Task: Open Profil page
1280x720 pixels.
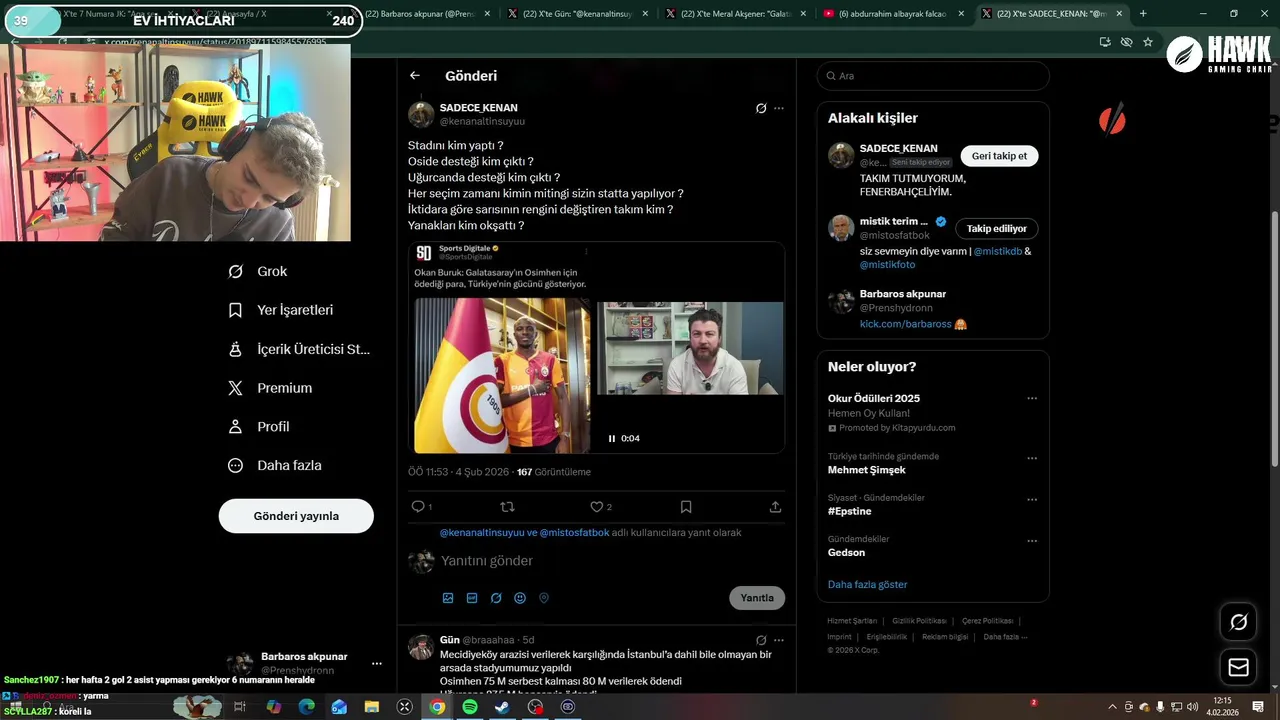Action: (259, 426)
